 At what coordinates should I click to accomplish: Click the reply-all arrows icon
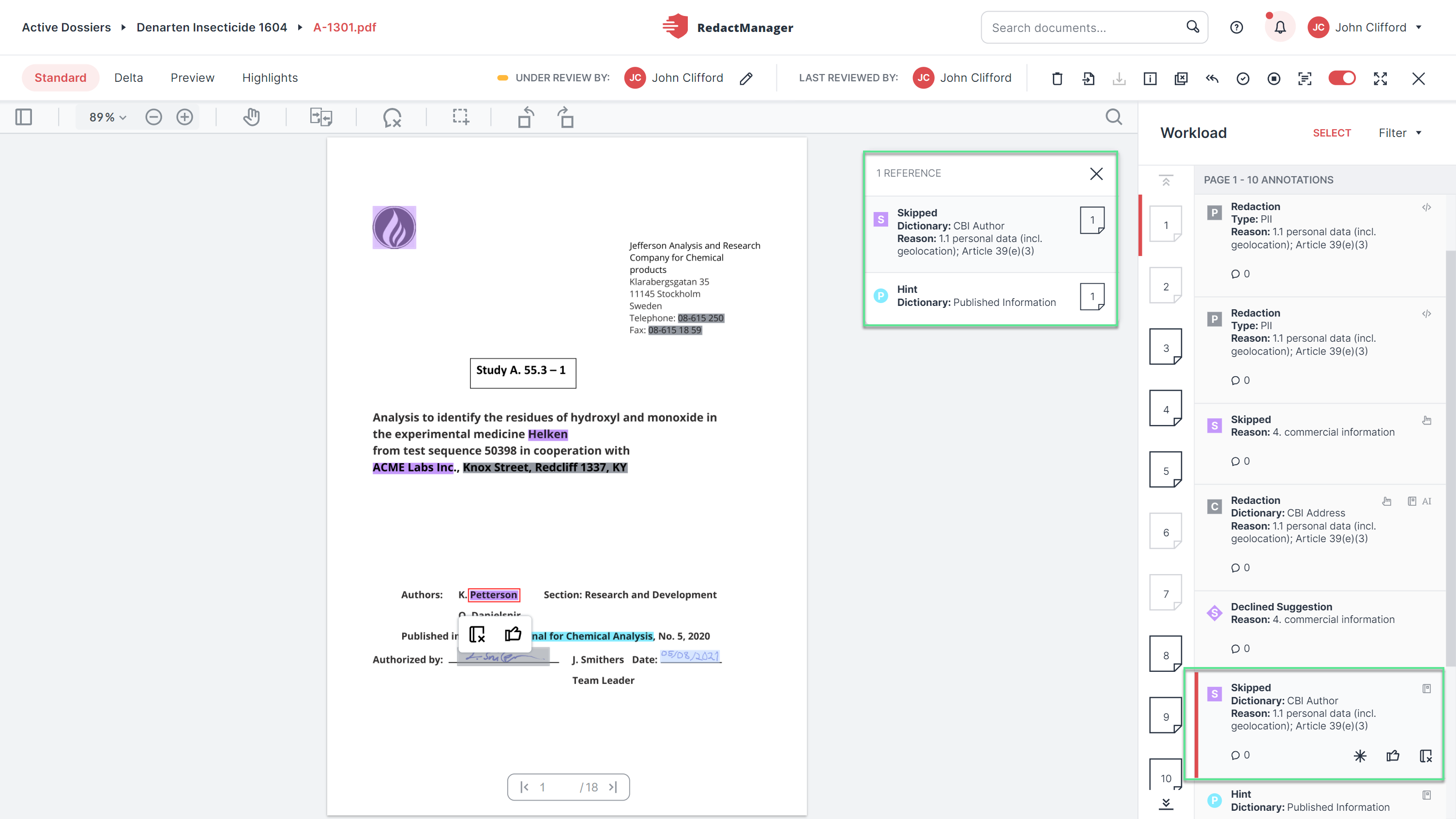coord(1212,78)
